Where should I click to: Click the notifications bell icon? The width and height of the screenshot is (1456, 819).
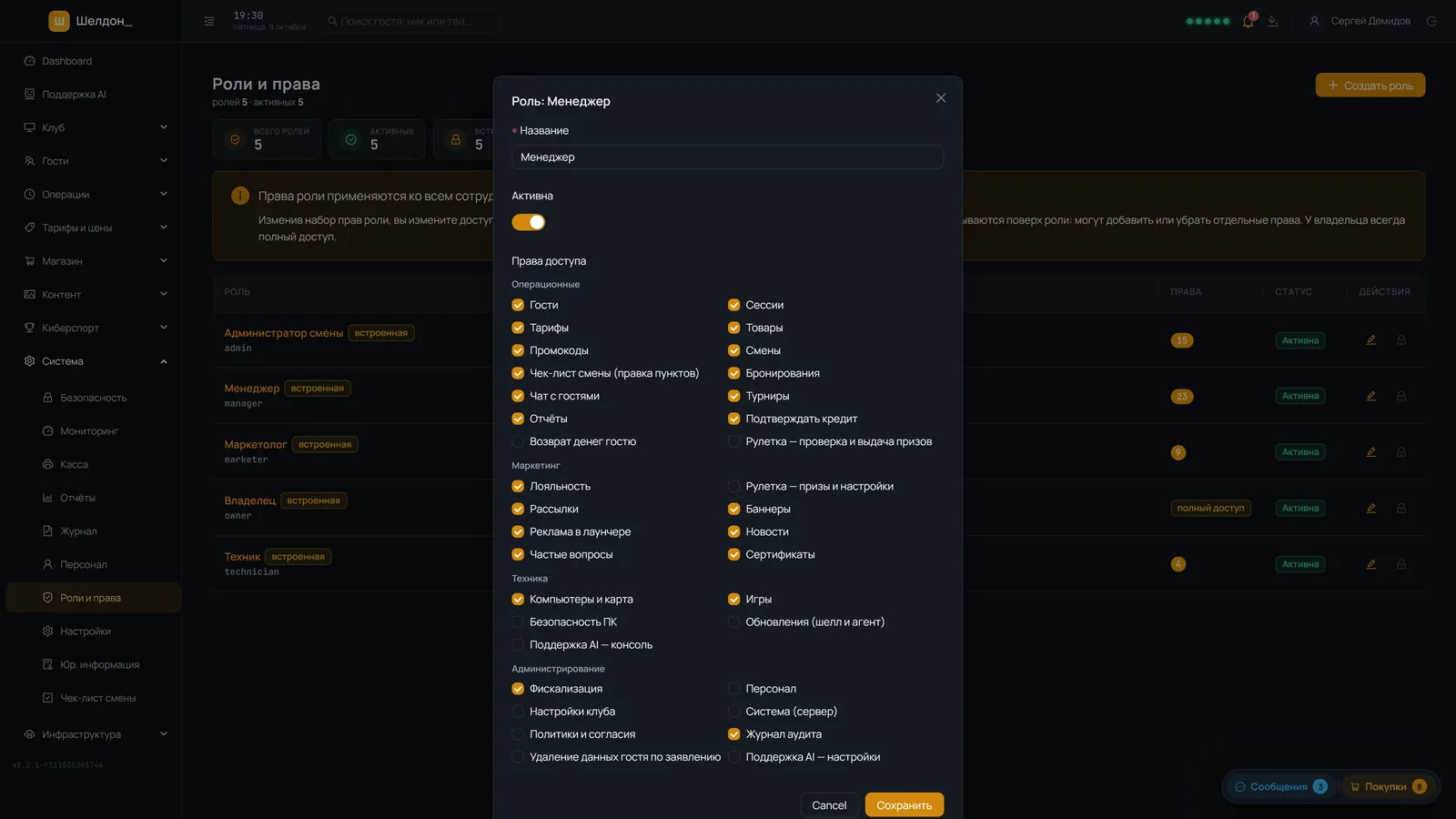click(1248, 21)
